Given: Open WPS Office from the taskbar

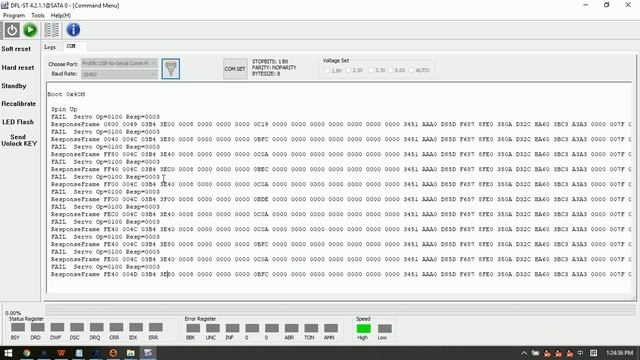Looking at the screenshot, I should (61, 353).
